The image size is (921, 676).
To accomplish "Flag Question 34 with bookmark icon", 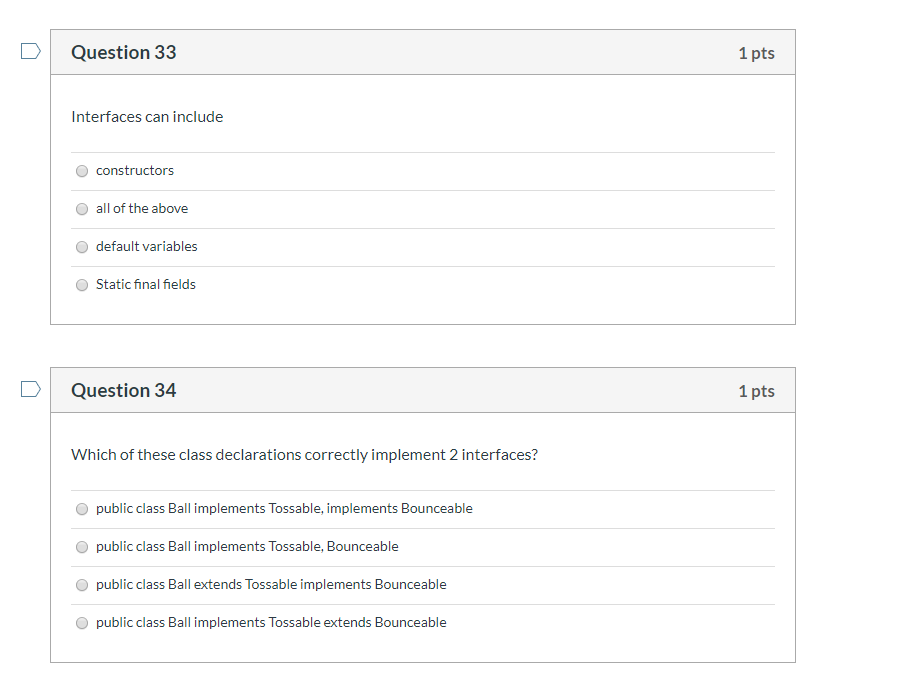I will click(x=31, y=389).
